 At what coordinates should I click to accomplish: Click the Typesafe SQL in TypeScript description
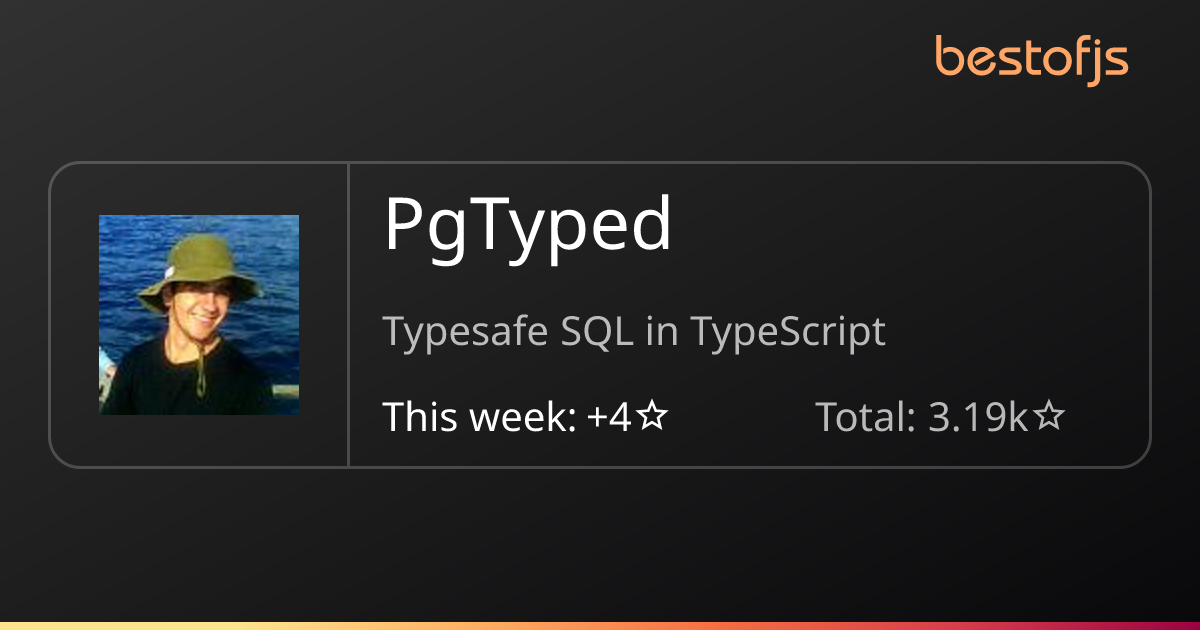pyautogui.click(x=635, y=331)
